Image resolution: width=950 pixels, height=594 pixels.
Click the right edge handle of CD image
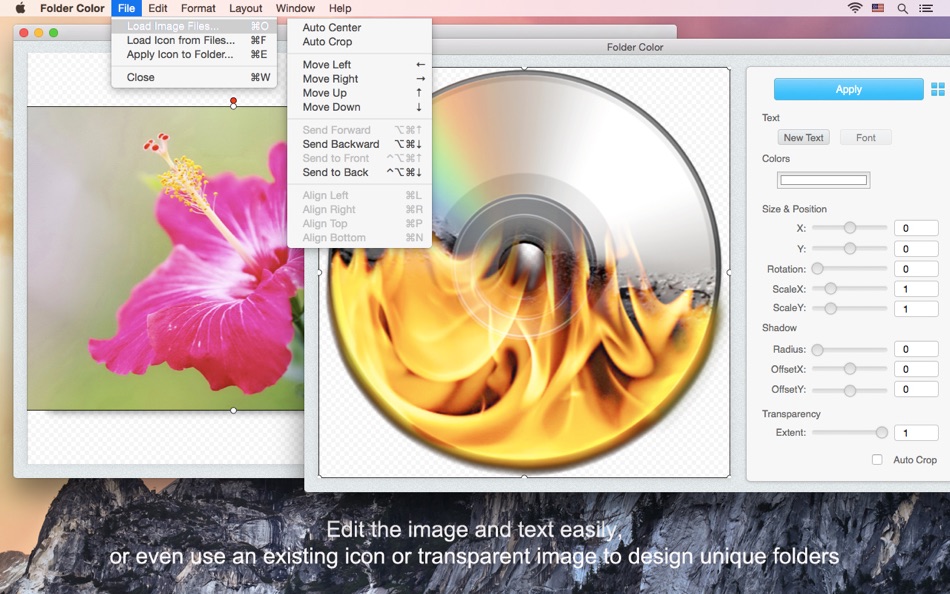click(x=729, y=272)
